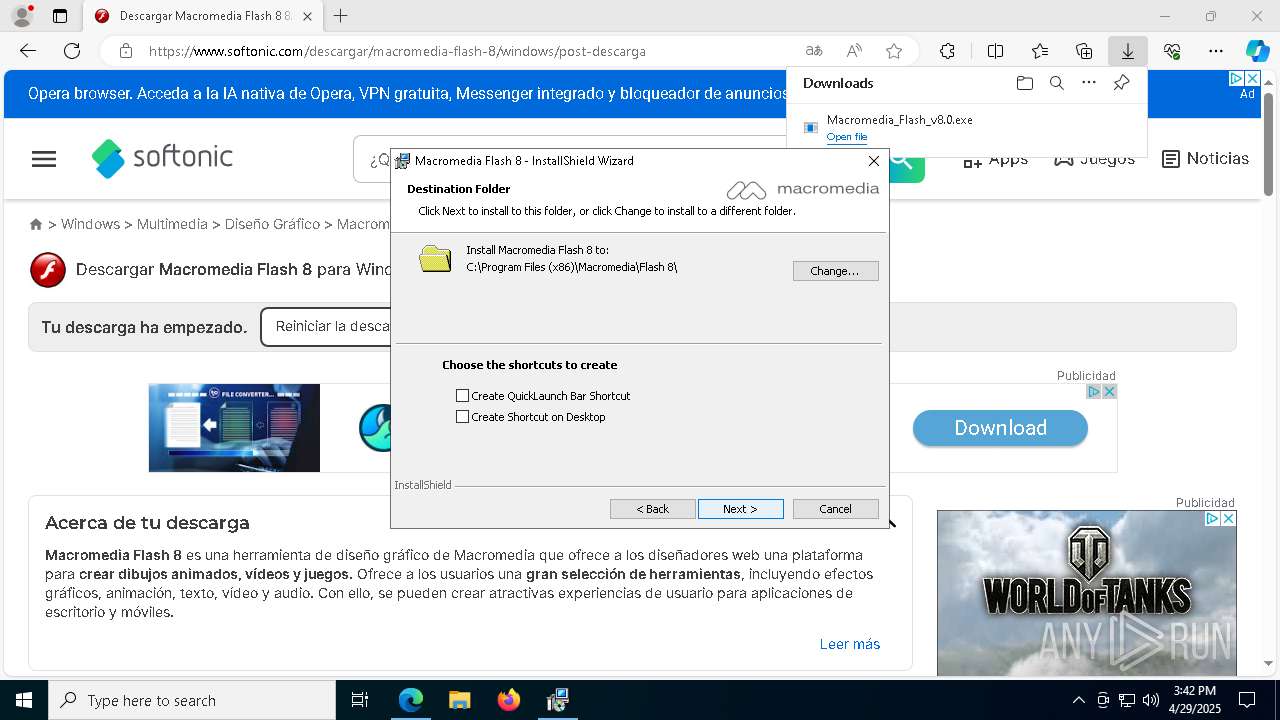Open File Explorer from taskbar
1280x720 pixels.
coord(459,700)
